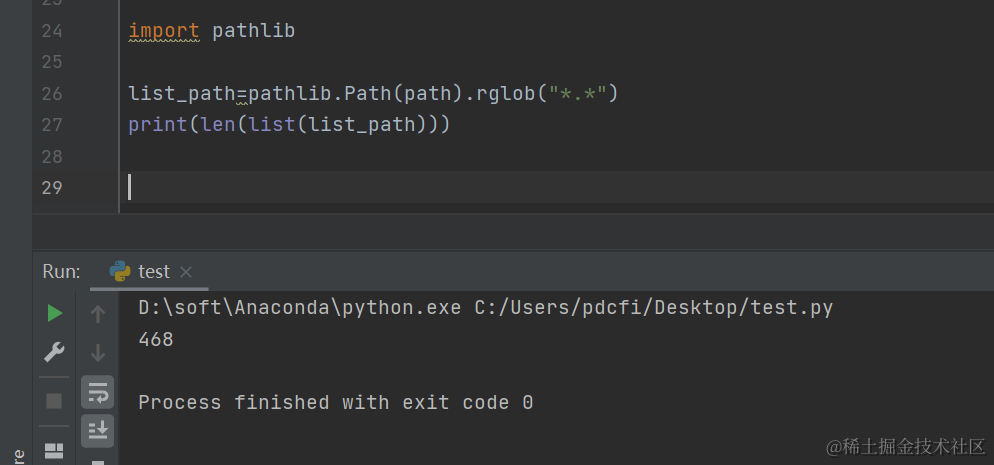Click 'Process finished with exit code 0'
Image resolution: width=994 pixels, height=465 pixels.
click(x=336, y=403)
